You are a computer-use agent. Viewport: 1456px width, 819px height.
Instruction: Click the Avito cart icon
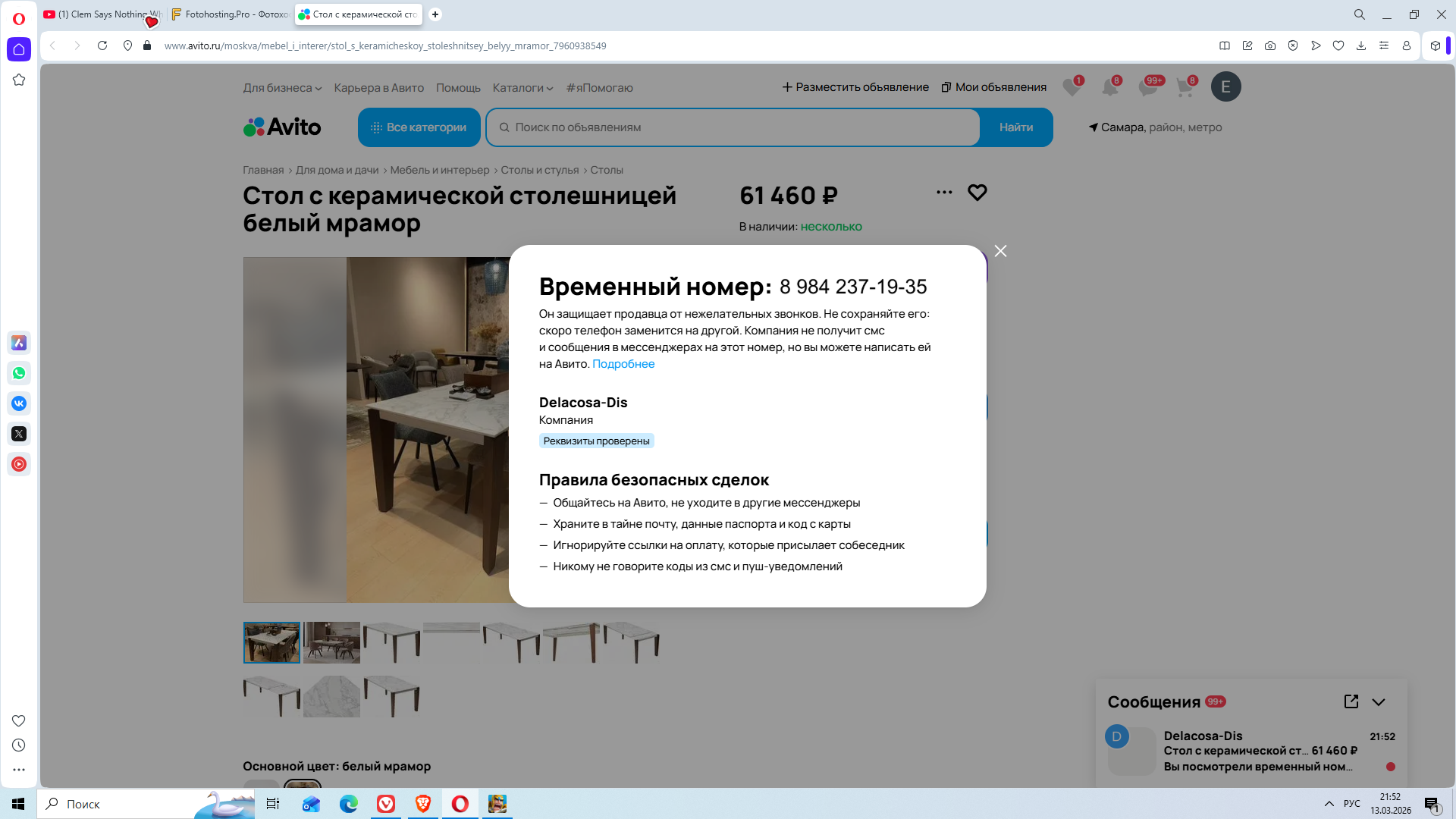pyautogui.click(x=1185, y=87)
